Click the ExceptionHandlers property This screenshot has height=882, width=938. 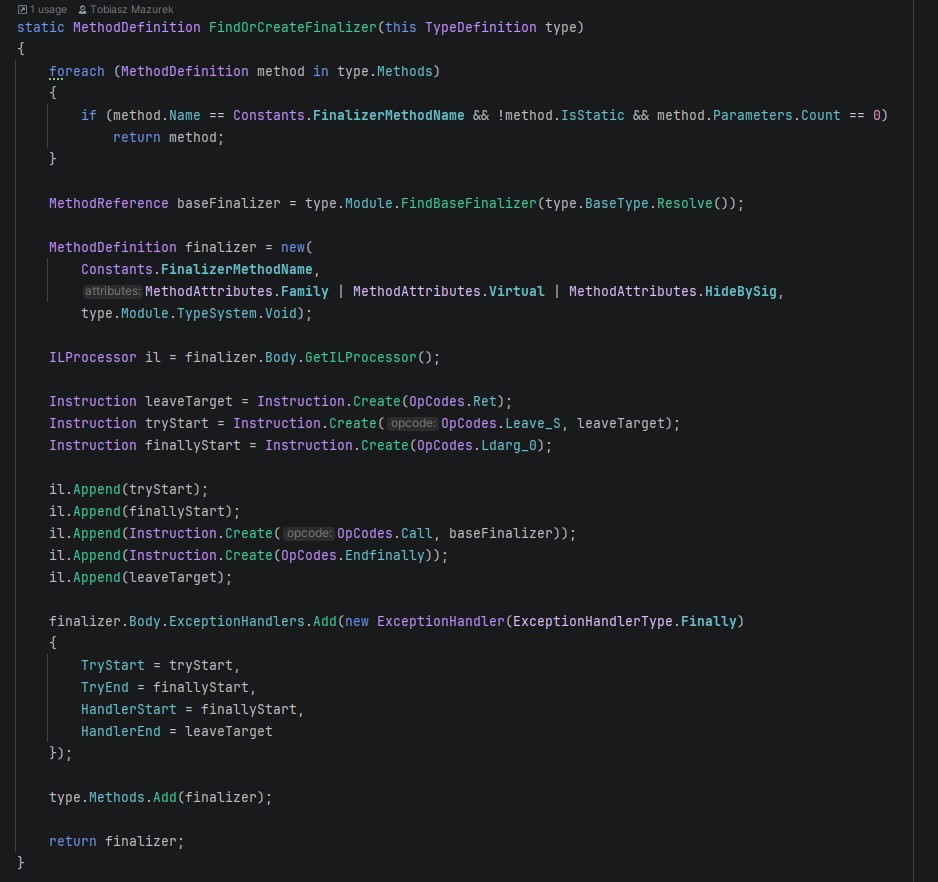pos(236,622)
